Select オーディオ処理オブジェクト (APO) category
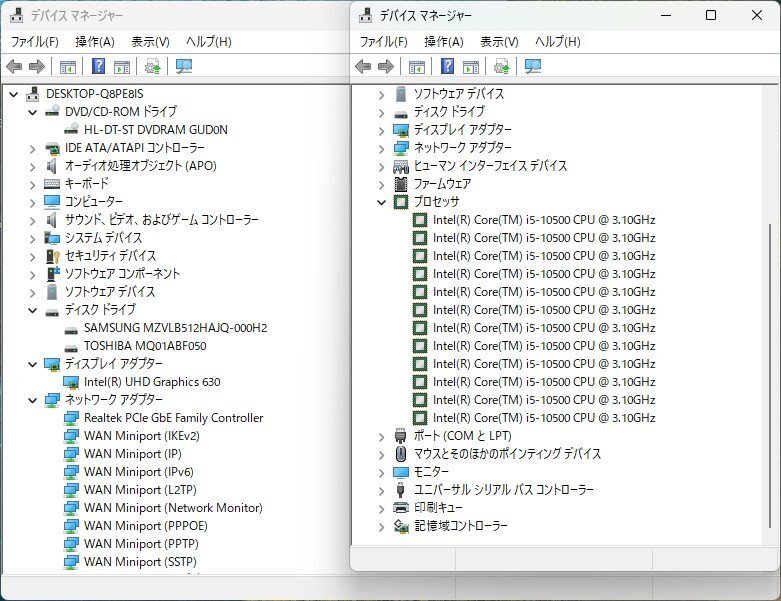 point(141,166)
